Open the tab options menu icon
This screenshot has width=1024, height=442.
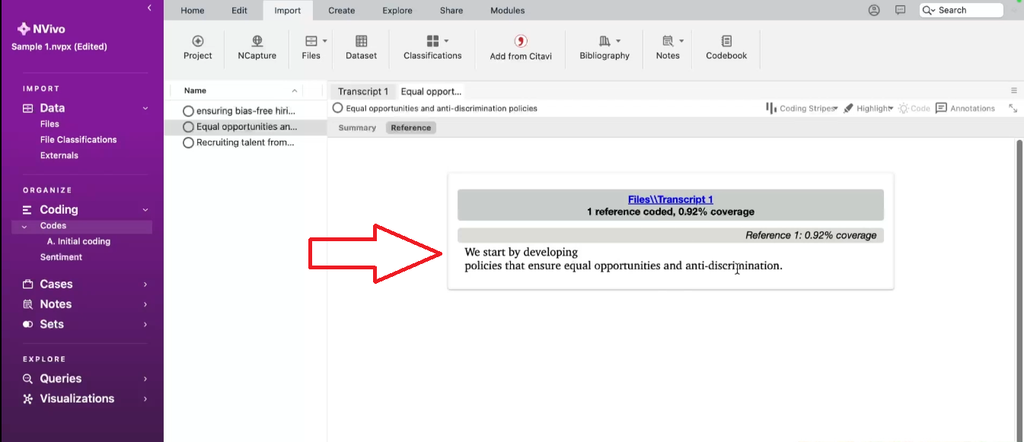coord(1014,91)
